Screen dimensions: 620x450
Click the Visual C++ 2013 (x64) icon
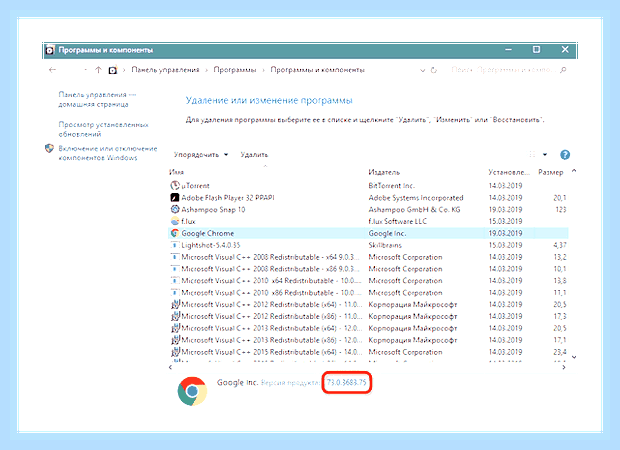[x=175, y=328]
